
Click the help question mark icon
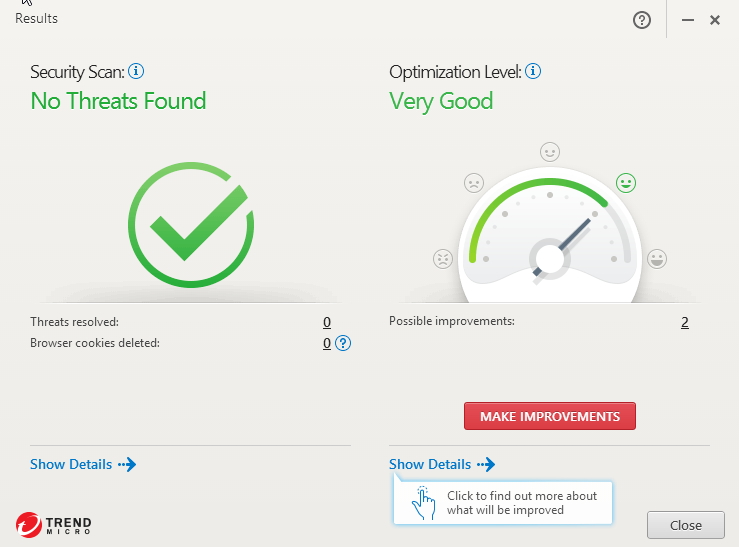(642, 20)
